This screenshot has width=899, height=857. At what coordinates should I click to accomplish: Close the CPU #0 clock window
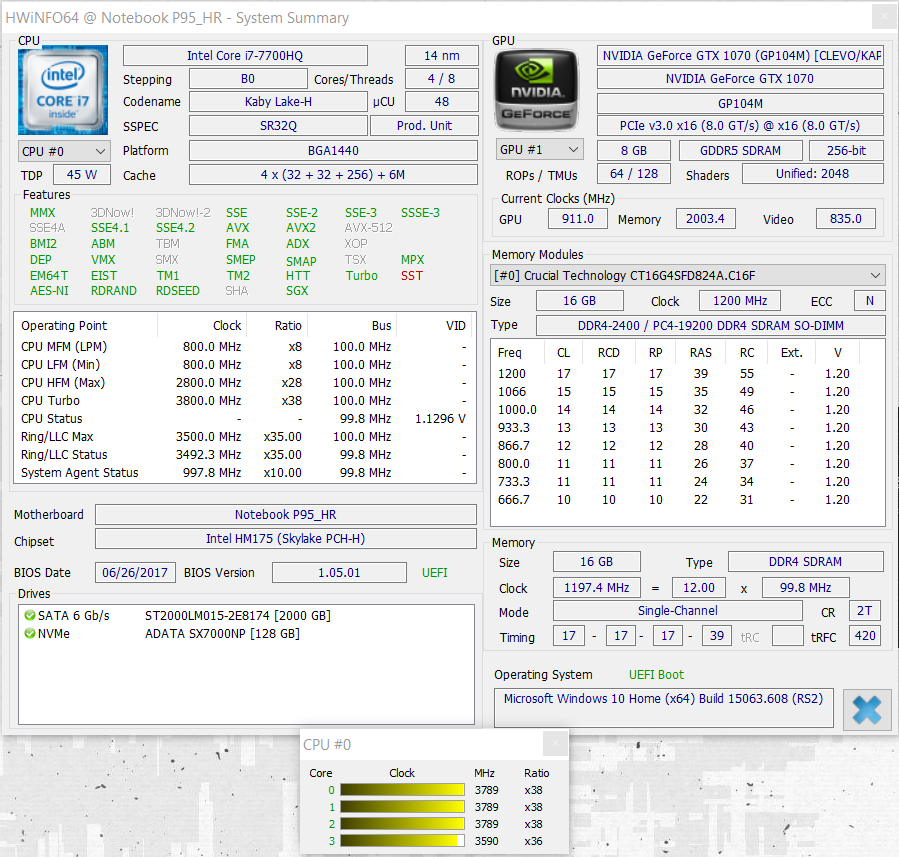[555, 744]
